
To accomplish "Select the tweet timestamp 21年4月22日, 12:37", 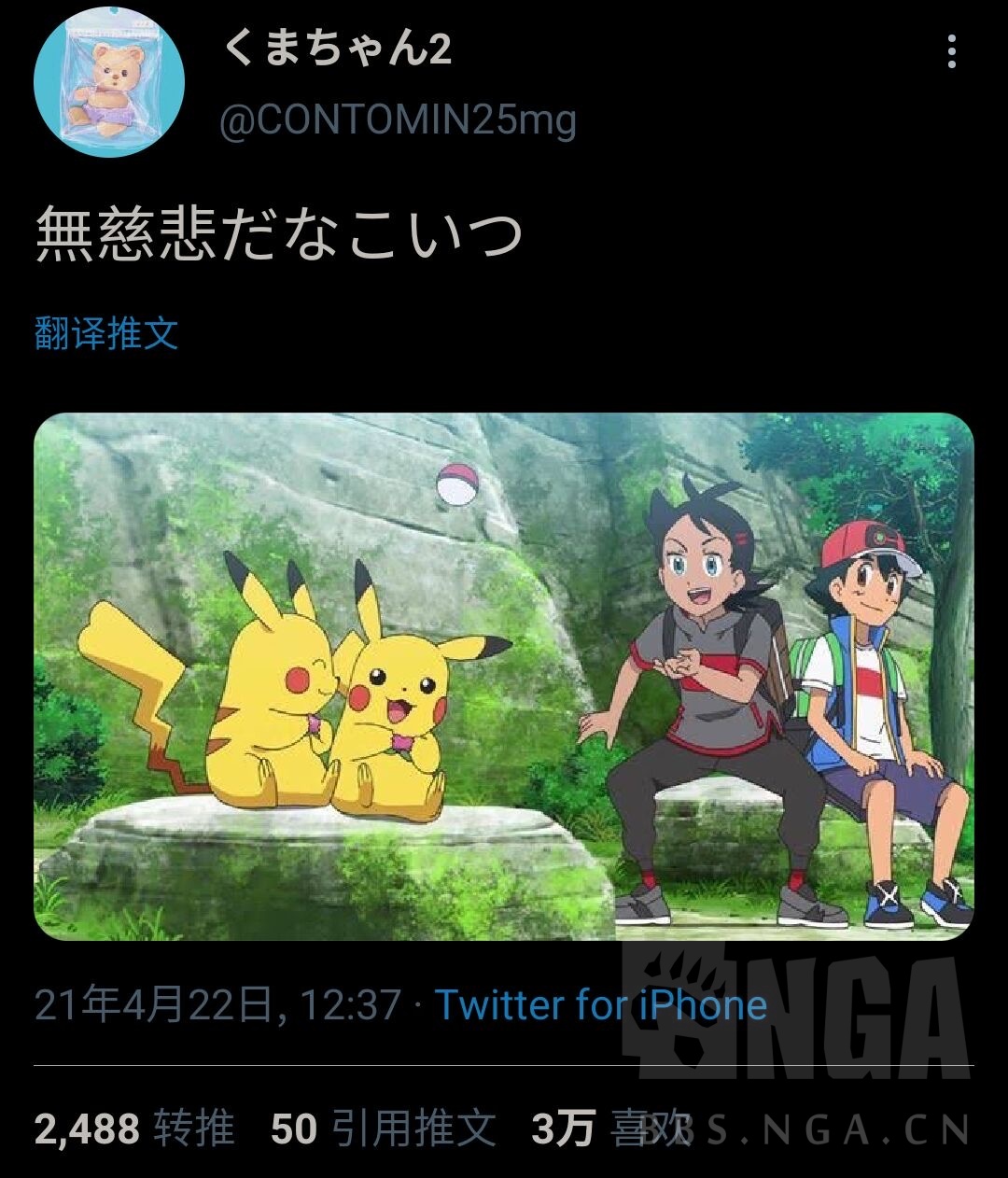I will pyautogui.click(x=217, y=1005).
